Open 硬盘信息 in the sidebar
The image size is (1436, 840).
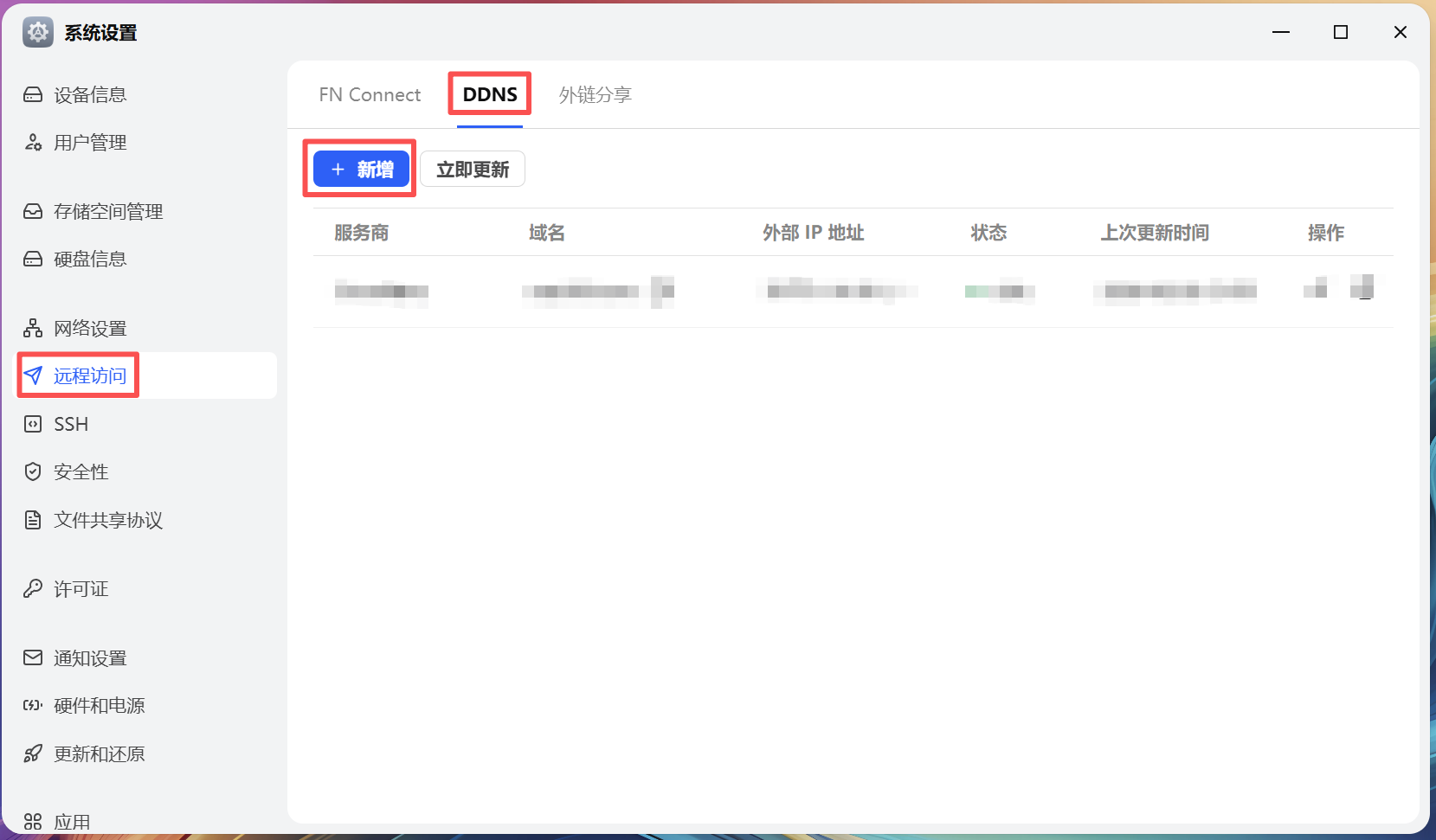[x=90, y=260]
